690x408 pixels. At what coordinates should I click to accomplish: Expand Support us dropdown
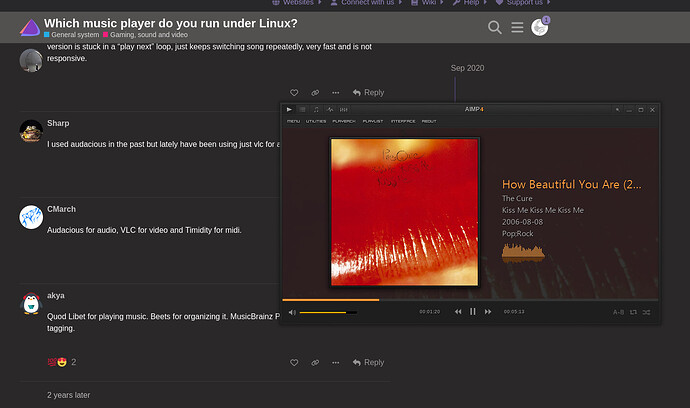click(x=523, y=3)
